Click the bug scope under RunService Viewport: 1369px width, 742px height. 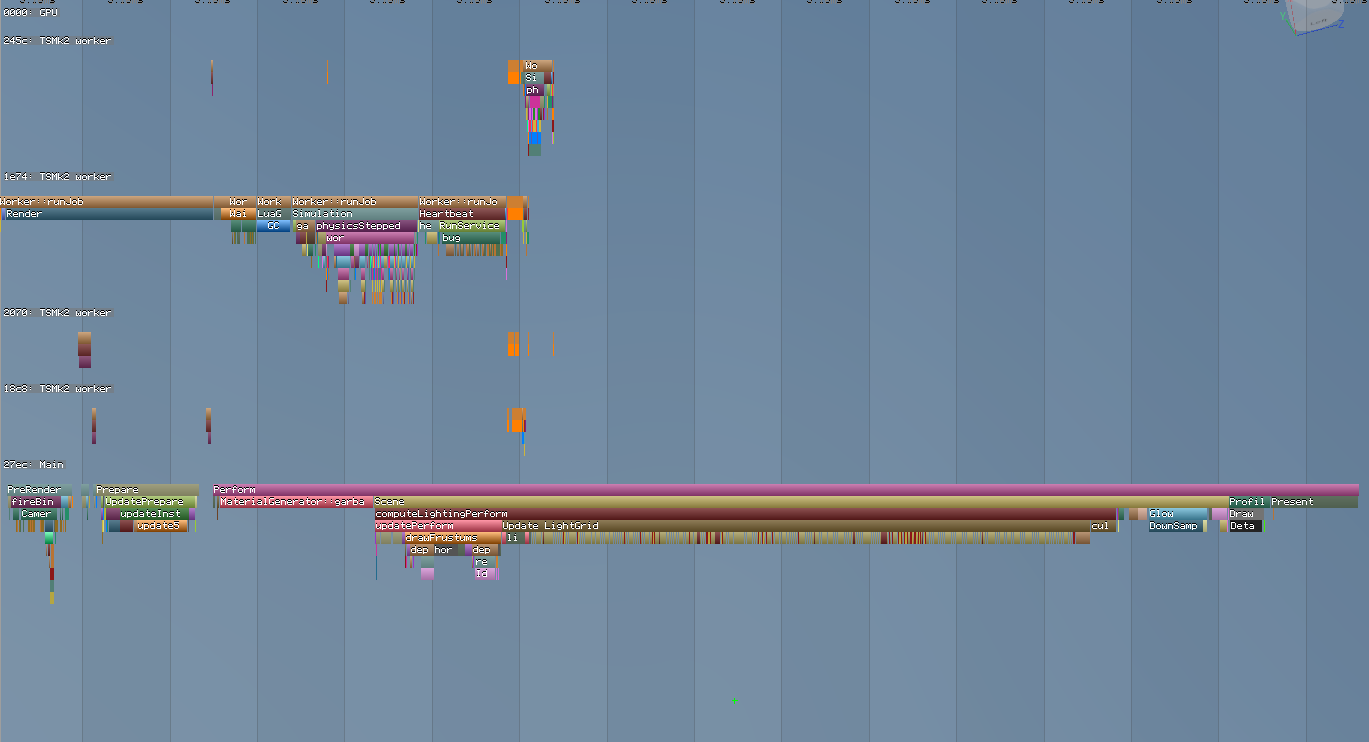[469, 238]
